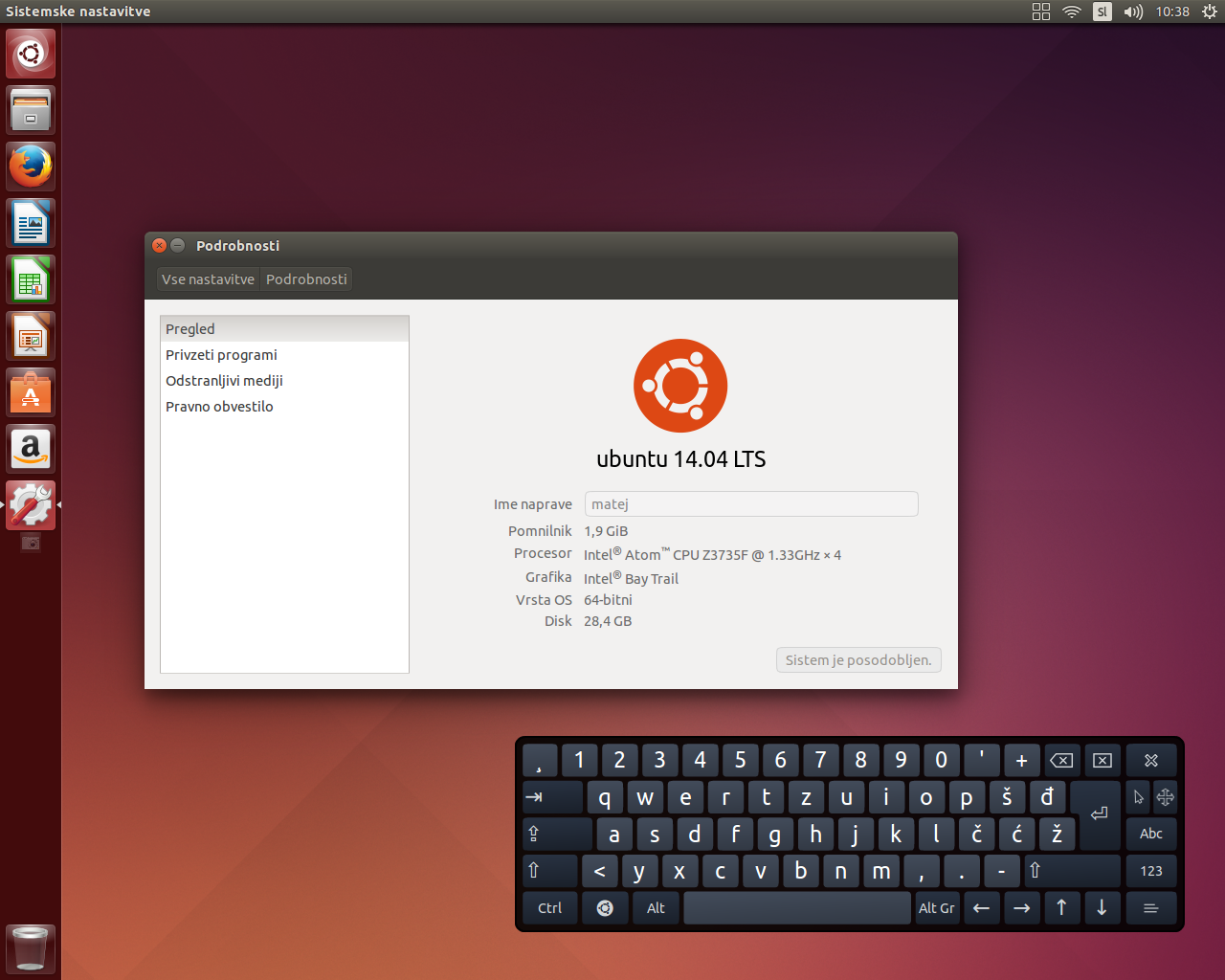Image resolution: width=1225 pixels, height=980 pixels.
Task: Tap the minus key on keyboard
Action: tap(1002, 871)
